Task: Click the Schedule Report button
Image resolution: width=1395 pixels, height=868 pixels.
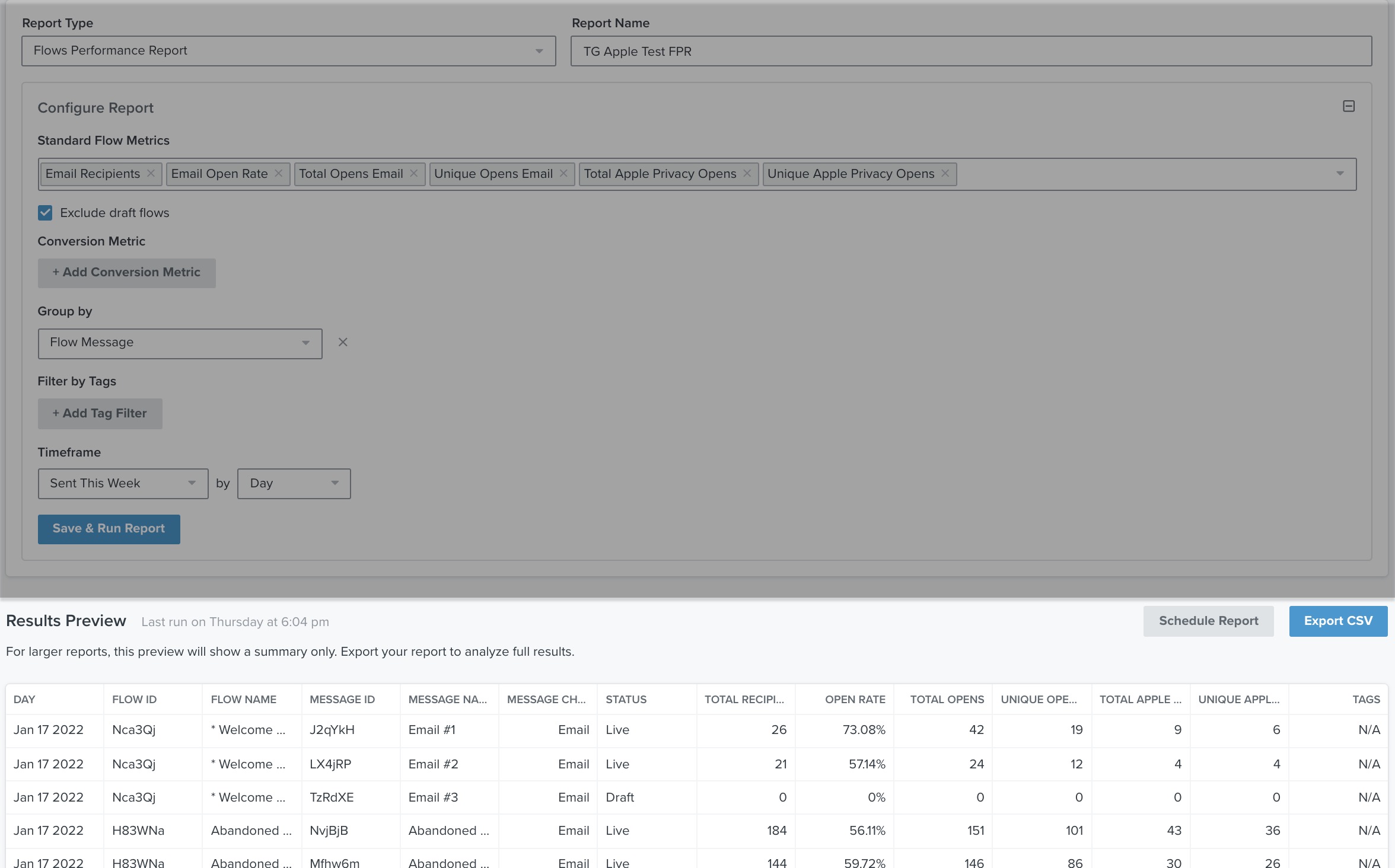Action: tap(1208, 621)
